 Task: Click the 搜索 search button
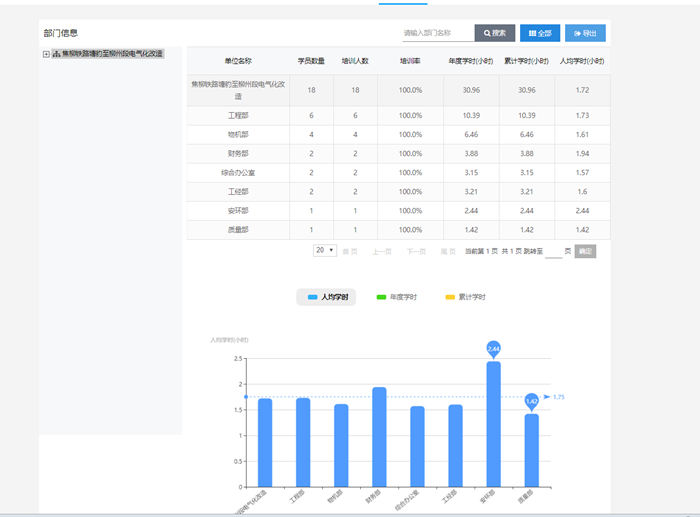pos(495,33)
